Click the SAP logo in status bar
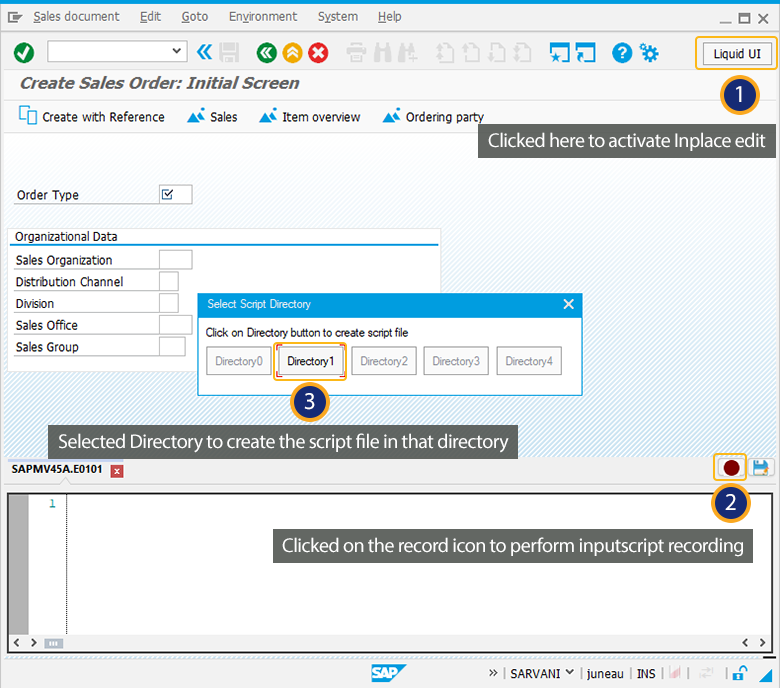This screenshot has height=688, width=780. coord(389,674)
